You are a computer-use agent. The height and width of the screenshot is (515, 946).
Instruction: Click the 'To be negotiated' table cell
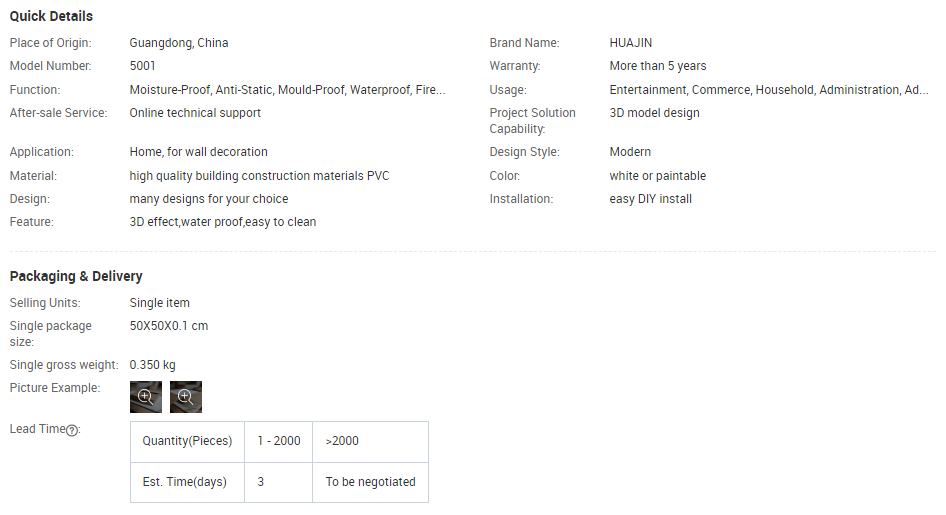tap(370, 482)
